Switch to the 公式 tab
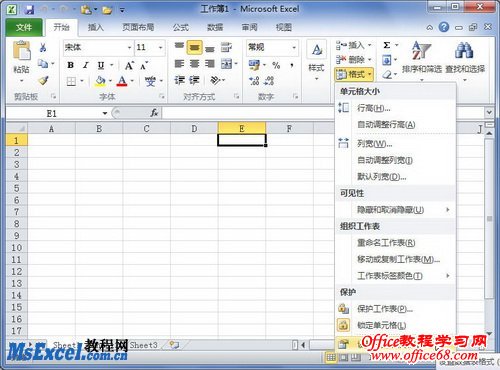Viewport: 500px width, 370px height. click(181, 27)
